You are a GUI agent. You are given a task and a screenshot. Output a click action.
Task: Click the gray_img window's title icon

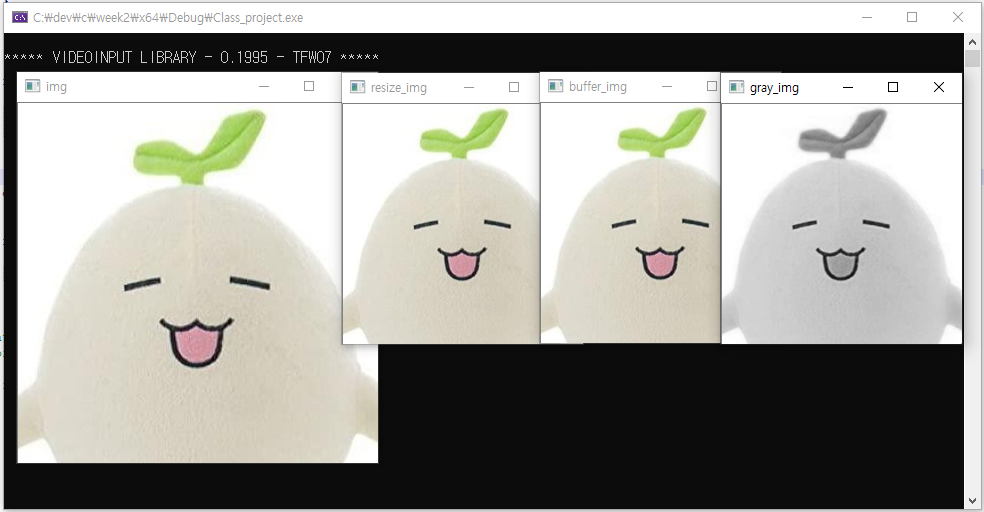tap(737, 87)
